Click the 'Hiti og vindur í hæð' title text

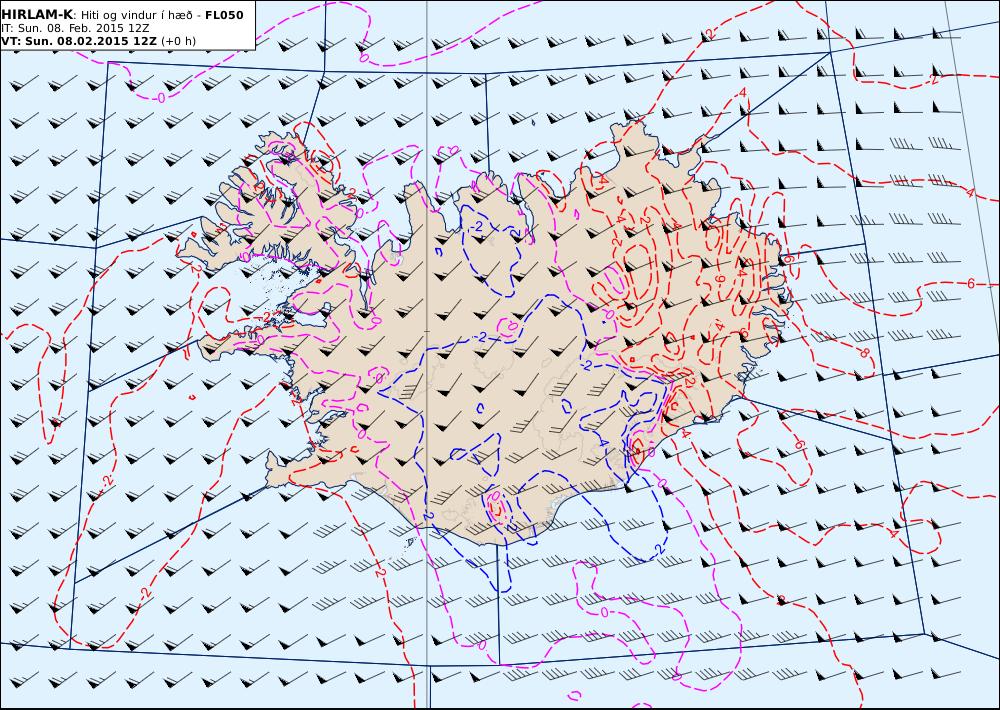coord(136,15)
